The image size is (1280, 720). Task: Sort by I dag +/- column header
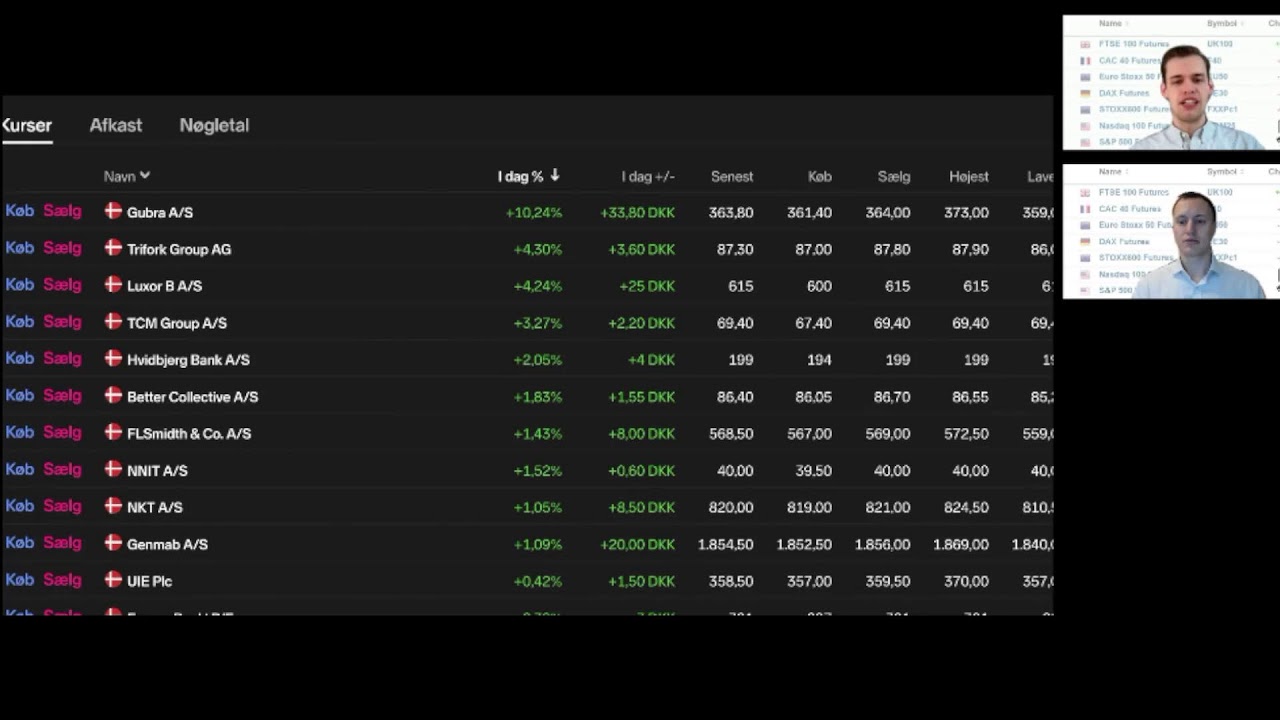[x=648, y=176]
